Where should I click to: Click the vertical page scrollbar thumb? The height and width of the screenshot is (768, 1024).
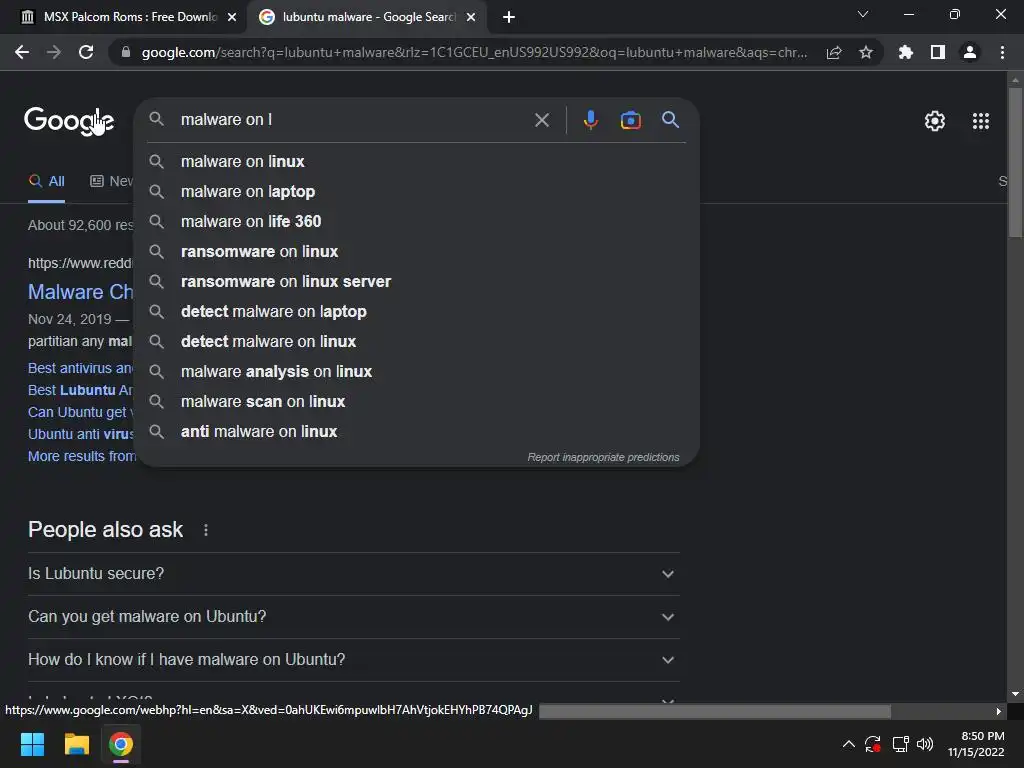click(x=1015, y=163)
